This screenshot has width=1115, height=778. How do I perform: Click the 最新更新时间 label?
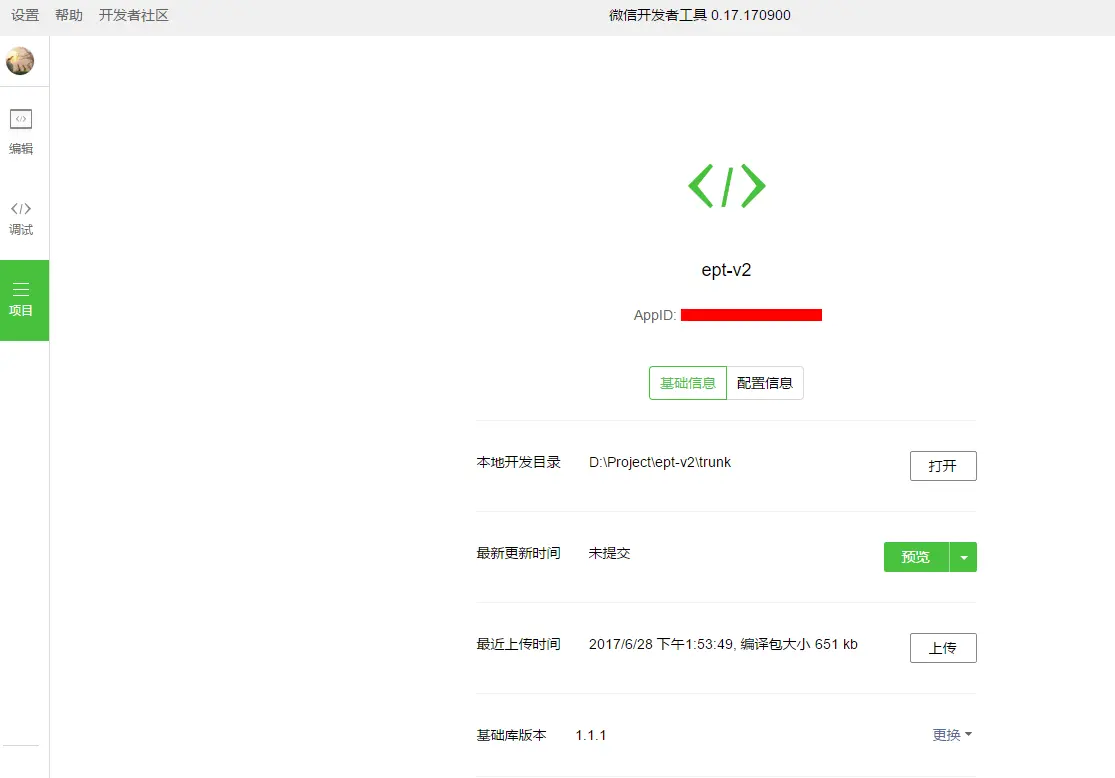pyautogui.click(x=518, y=553)
